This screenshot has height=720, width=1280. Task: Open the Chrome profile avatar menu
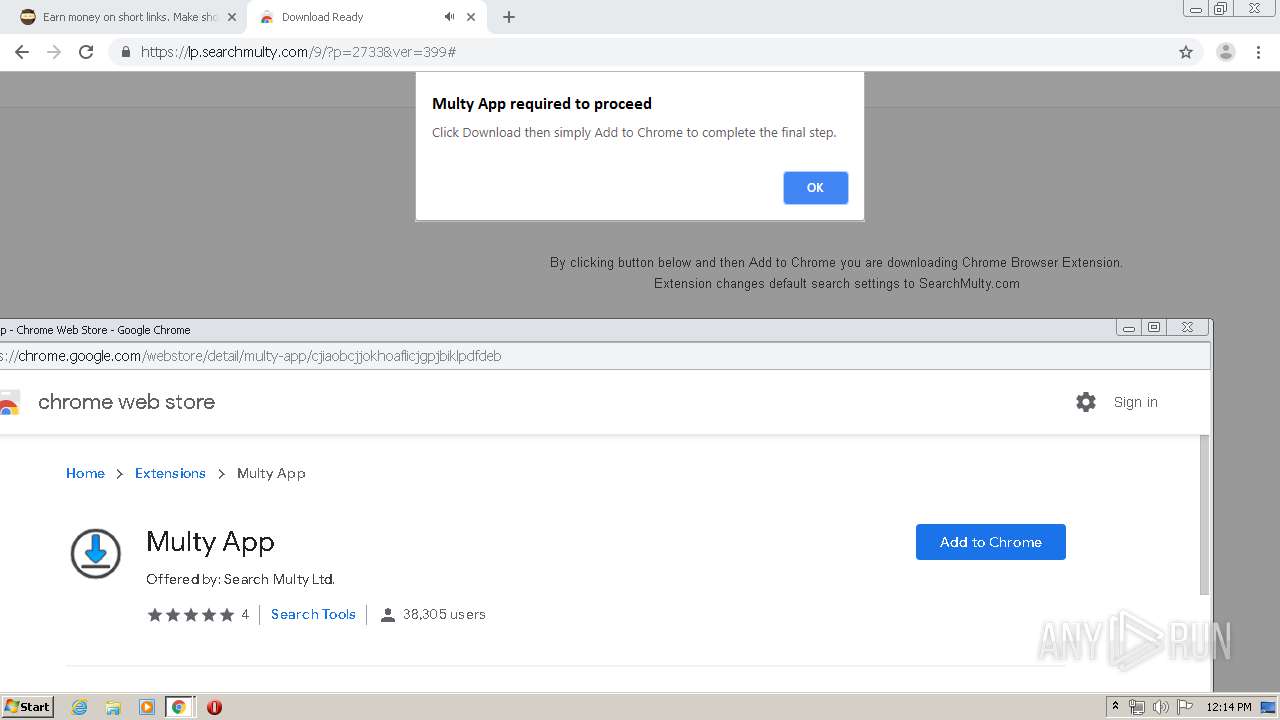[x=1225, y=52]
